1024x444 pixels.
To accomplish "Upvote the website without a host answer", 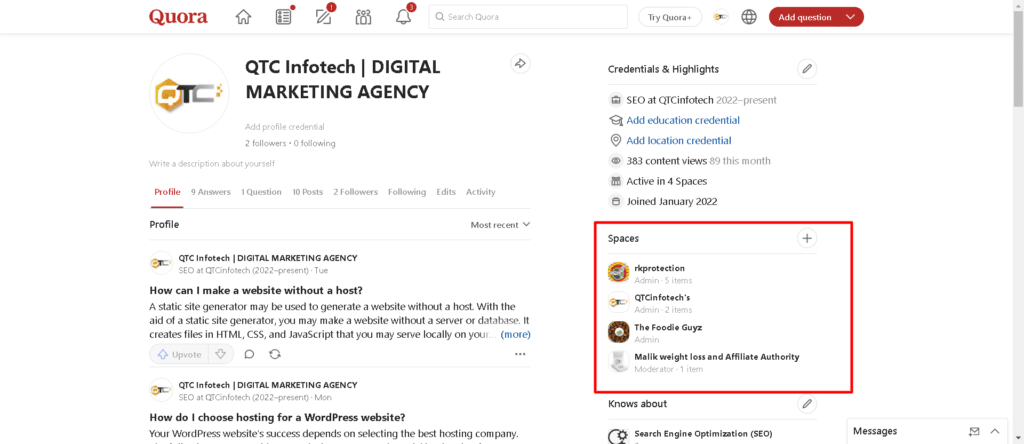I will click(x=179, y=354).
